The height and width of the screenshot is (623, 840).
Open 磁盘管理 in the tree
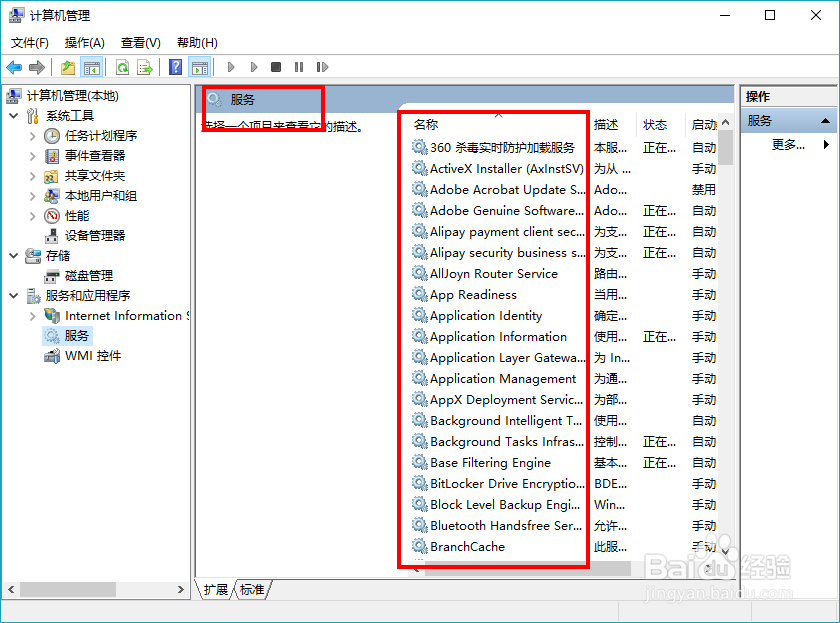[x=89, y=276]
